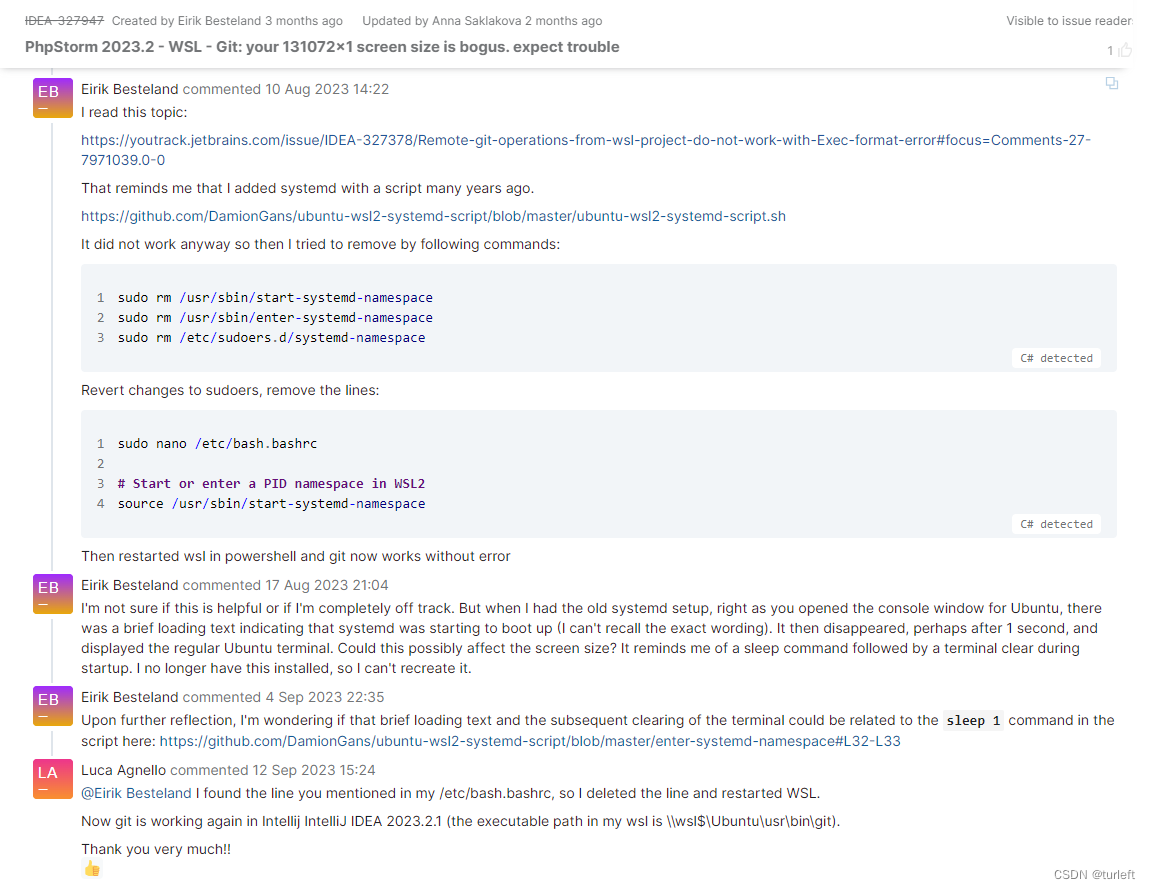
Task: Click the copy link icon on first comment
Action: point(1112,83)
